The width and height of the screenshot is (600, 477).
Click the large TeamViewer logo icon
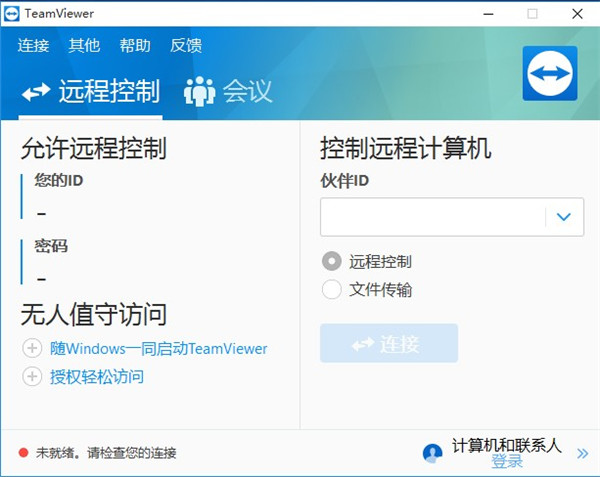[550, 73]
